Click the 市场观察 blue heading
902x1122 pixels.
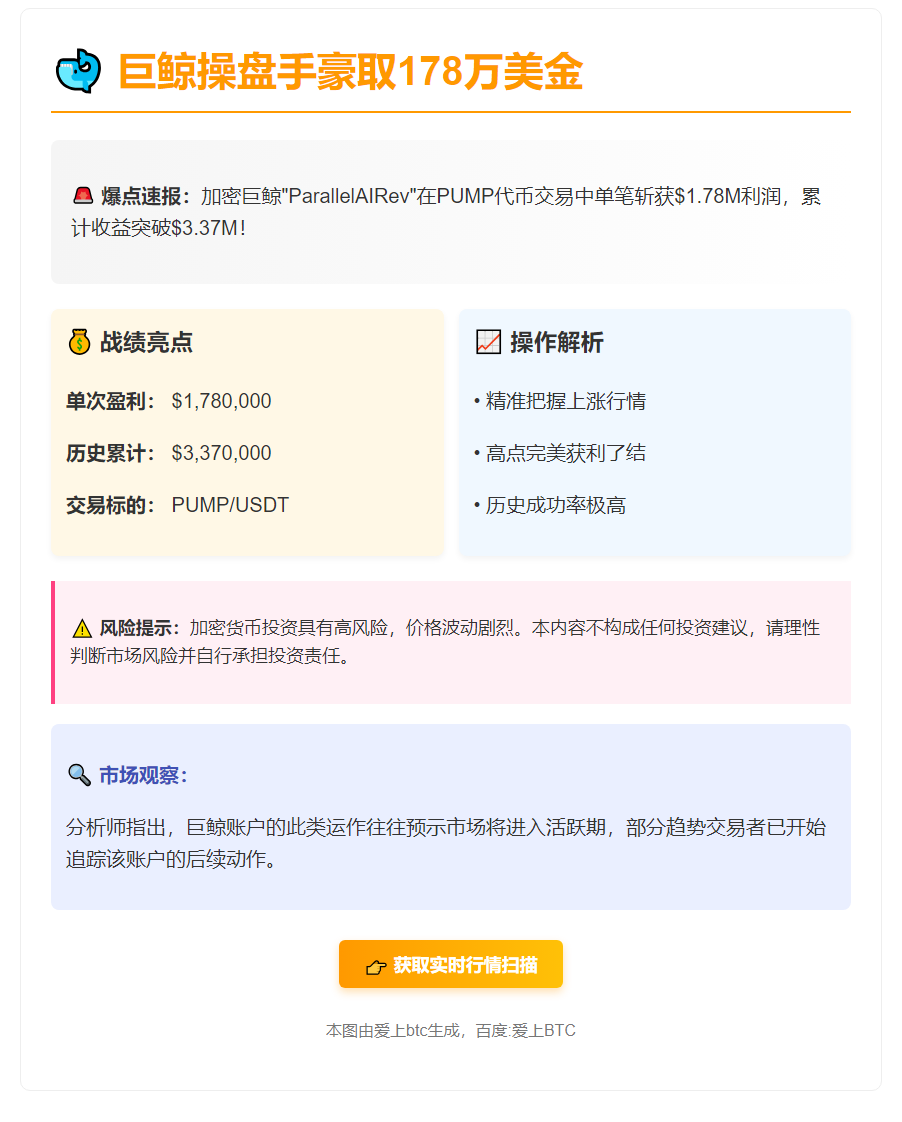click(x=143, y=775)
